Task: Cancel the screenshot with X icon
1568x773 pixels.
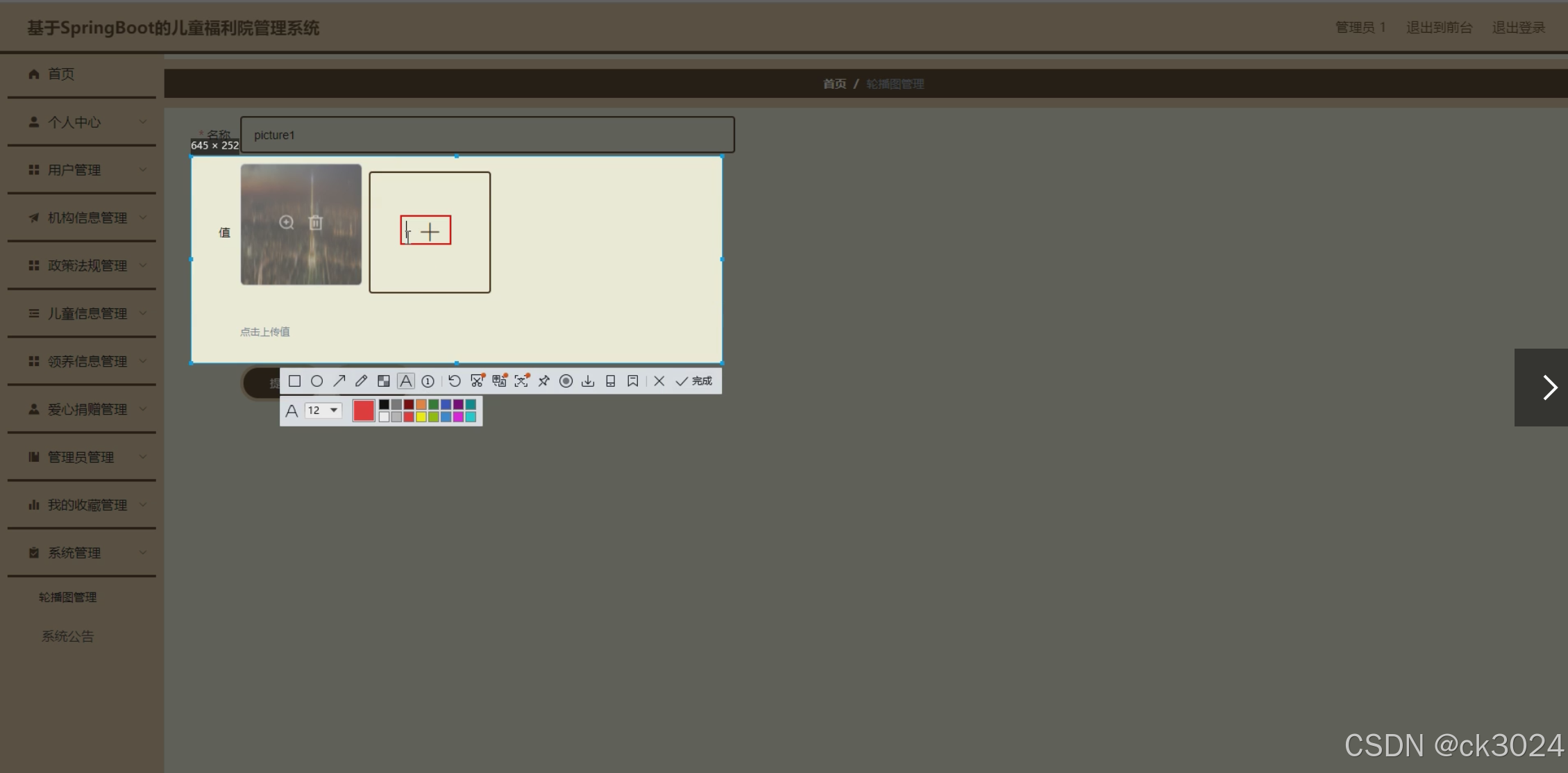Action: click(x=659, y=381)
